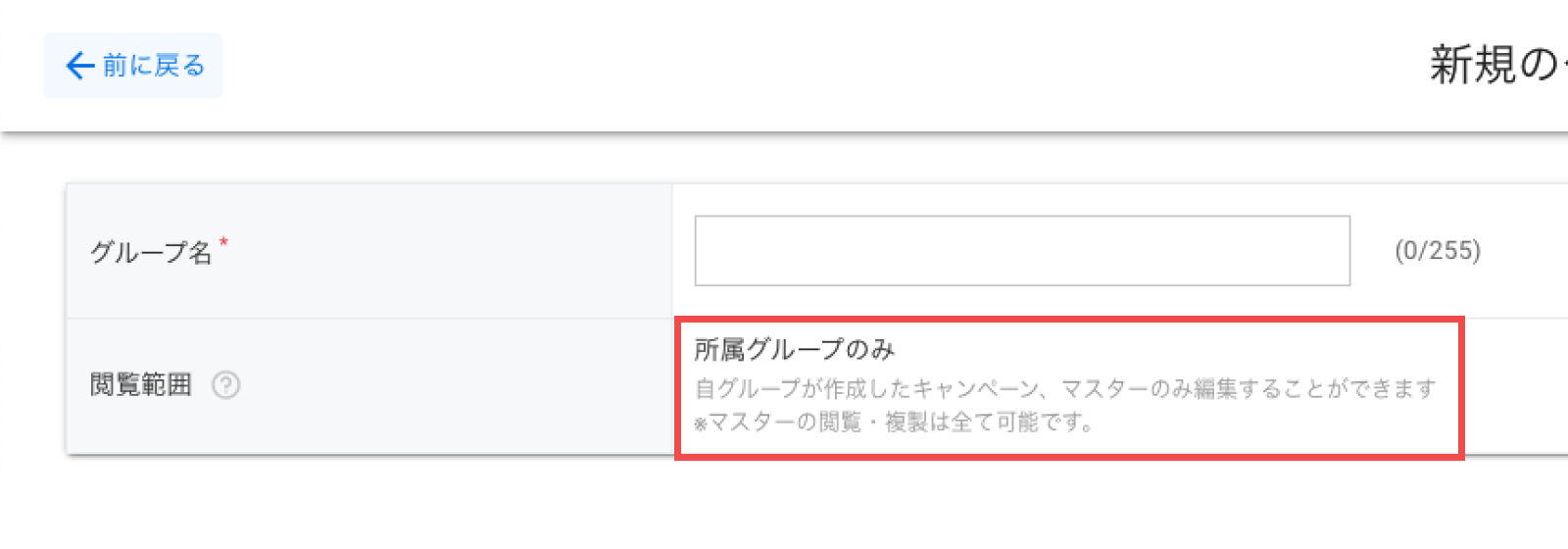The image size is (1568, 549).
Task: Click the 名 character in グループ名
Action: 201,252
